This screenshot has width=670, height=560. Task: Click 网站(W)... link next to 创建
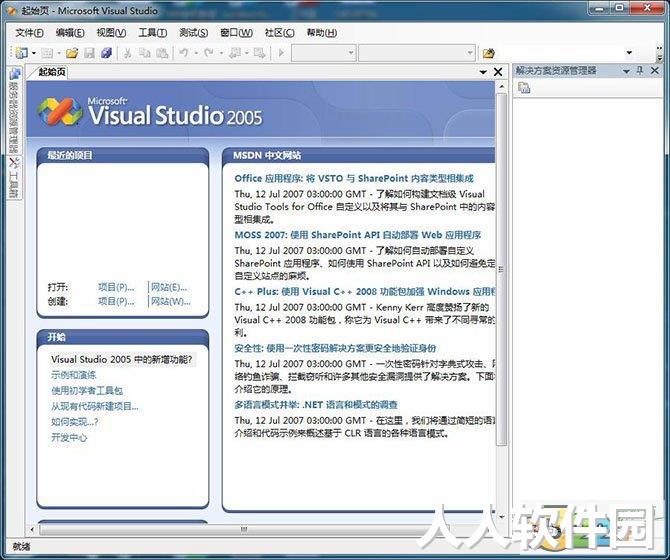click(170, 302)
